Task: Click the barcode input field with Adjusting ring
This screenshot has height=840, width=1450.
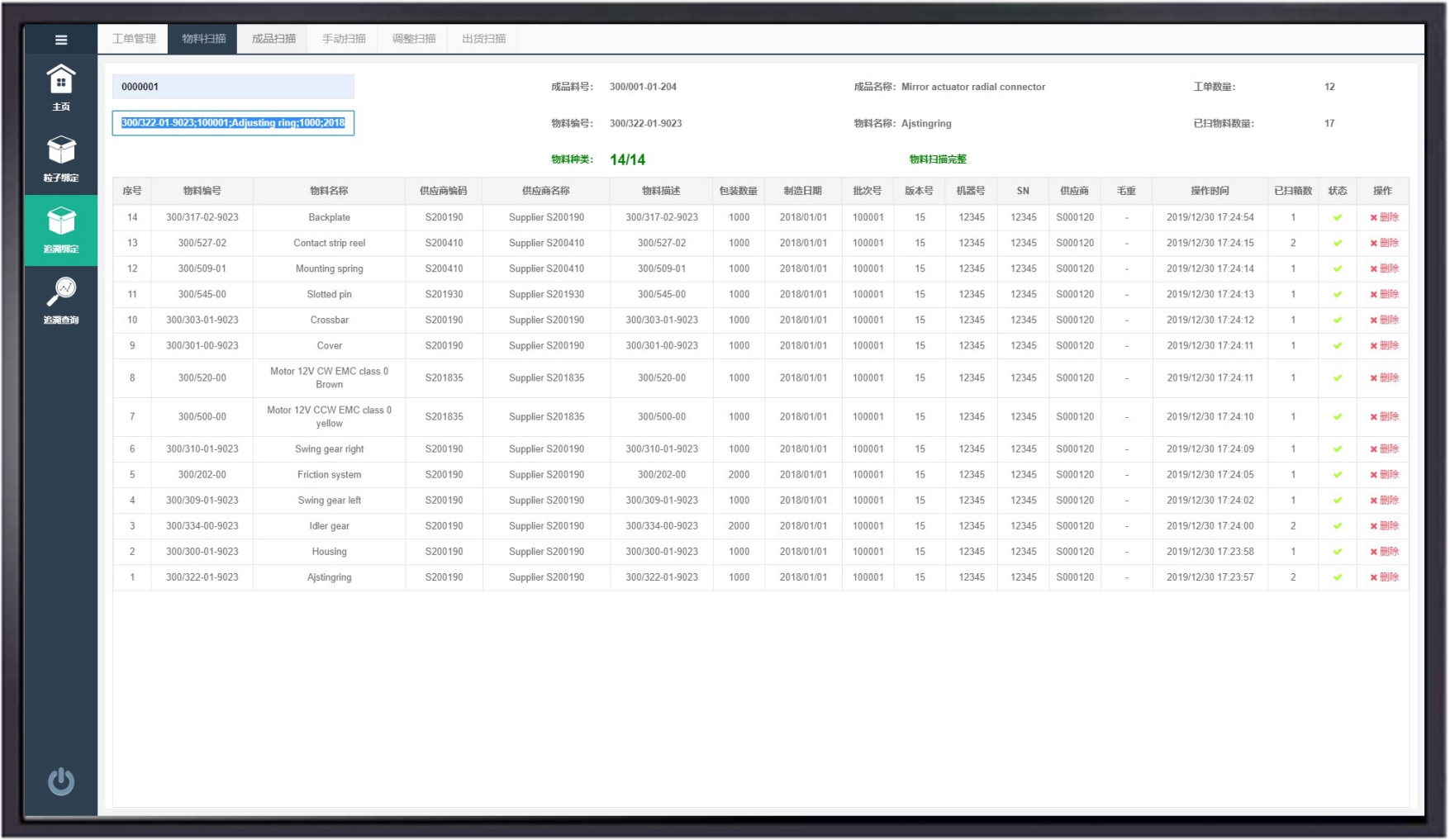Action: [x=233, y=123]
